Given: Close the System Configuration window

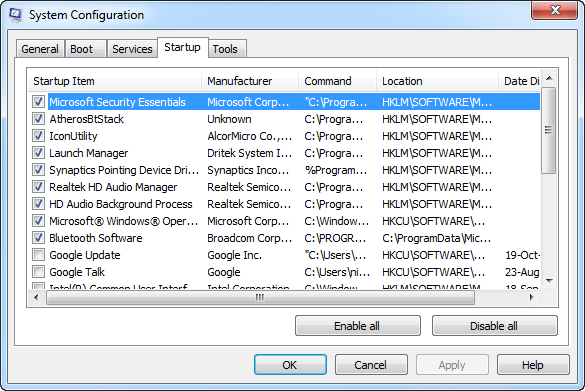Looking at the screenshot, I should coord(554,10).
